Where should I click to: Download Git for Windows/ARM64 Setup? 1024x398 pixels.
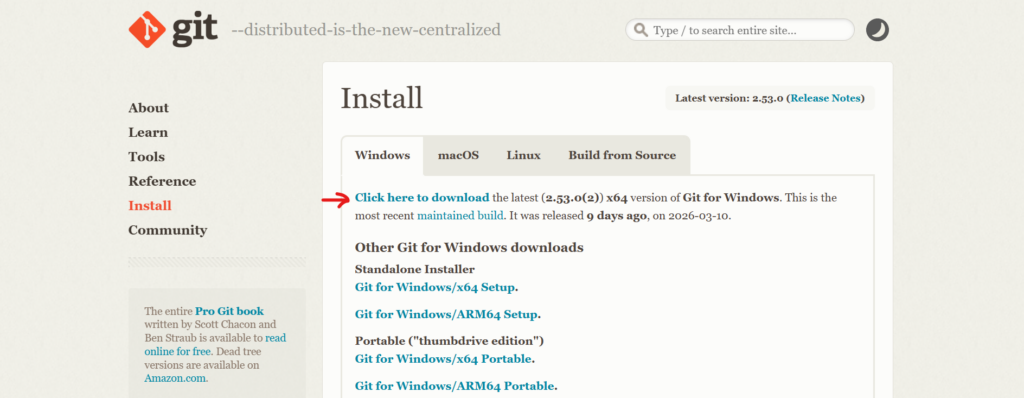tap(446, 314)
